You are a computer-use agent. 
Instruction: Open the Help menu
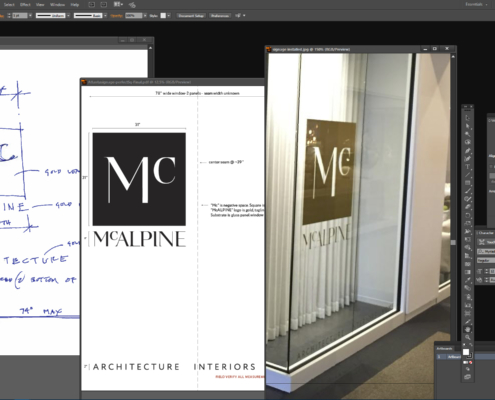75,5
